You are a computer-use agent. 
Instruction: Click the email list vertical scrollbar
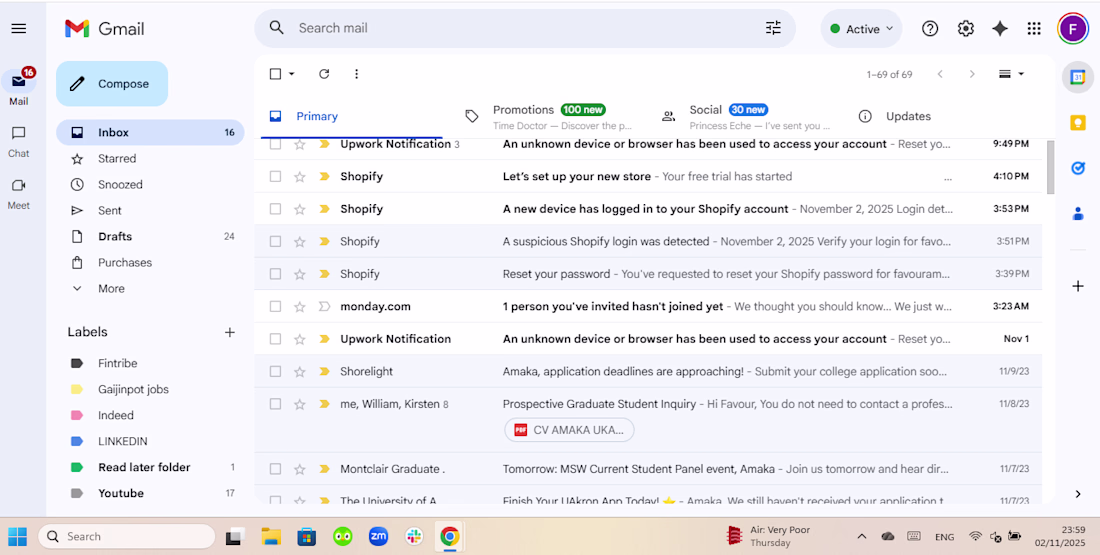1050,168
